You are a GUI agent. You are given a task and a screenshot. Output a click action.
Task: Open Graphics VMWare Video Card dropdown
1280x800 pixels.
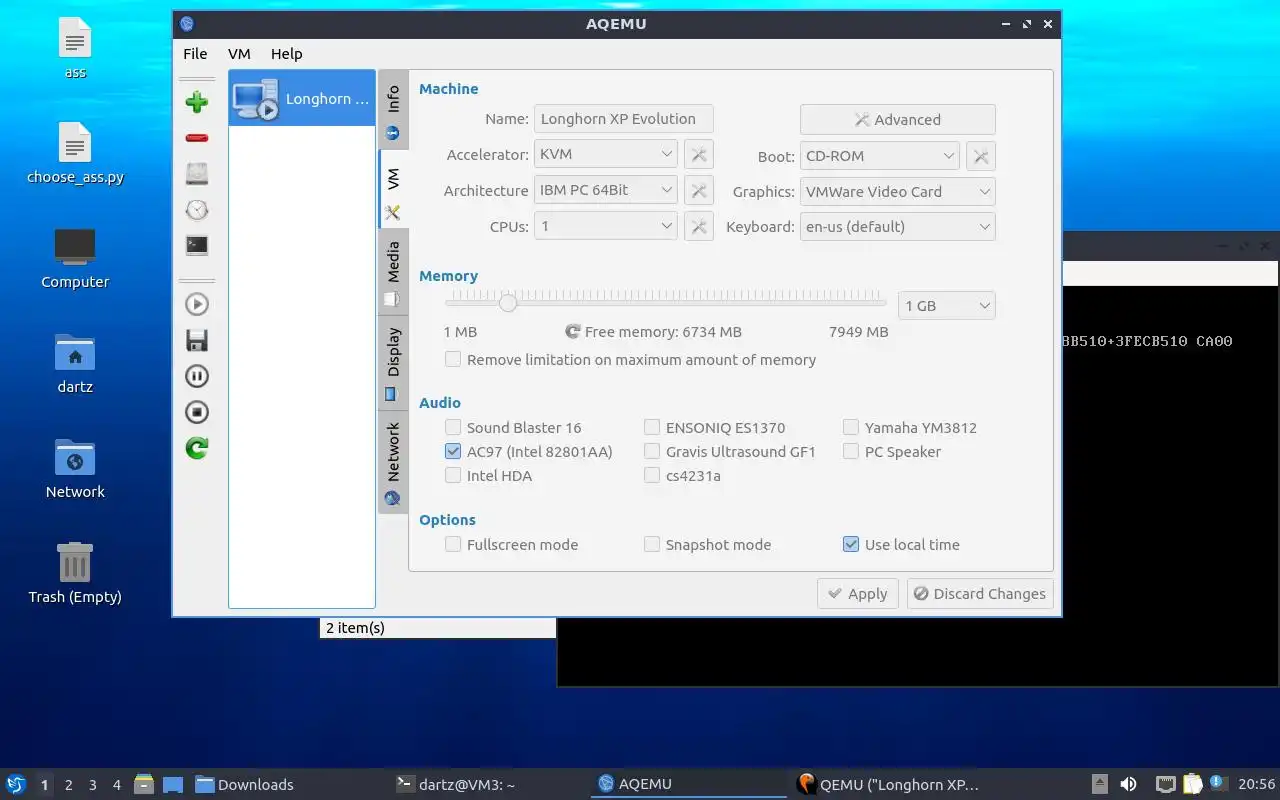[898, 191]
